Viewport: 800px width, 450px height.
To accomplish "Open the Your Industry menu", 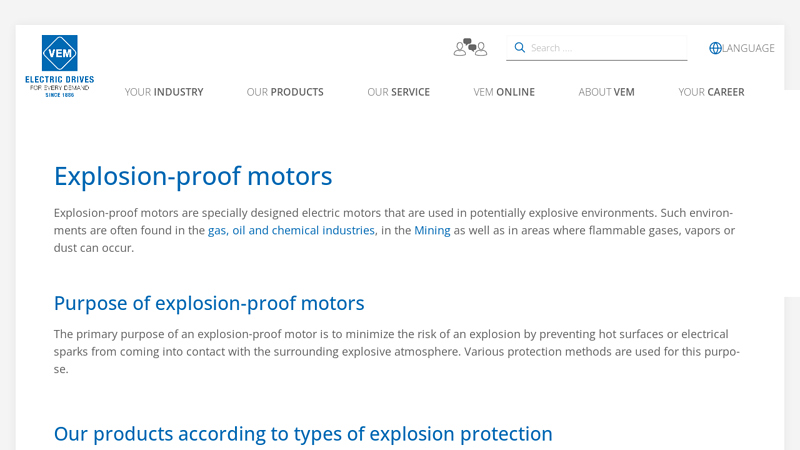I will point(164,92).
